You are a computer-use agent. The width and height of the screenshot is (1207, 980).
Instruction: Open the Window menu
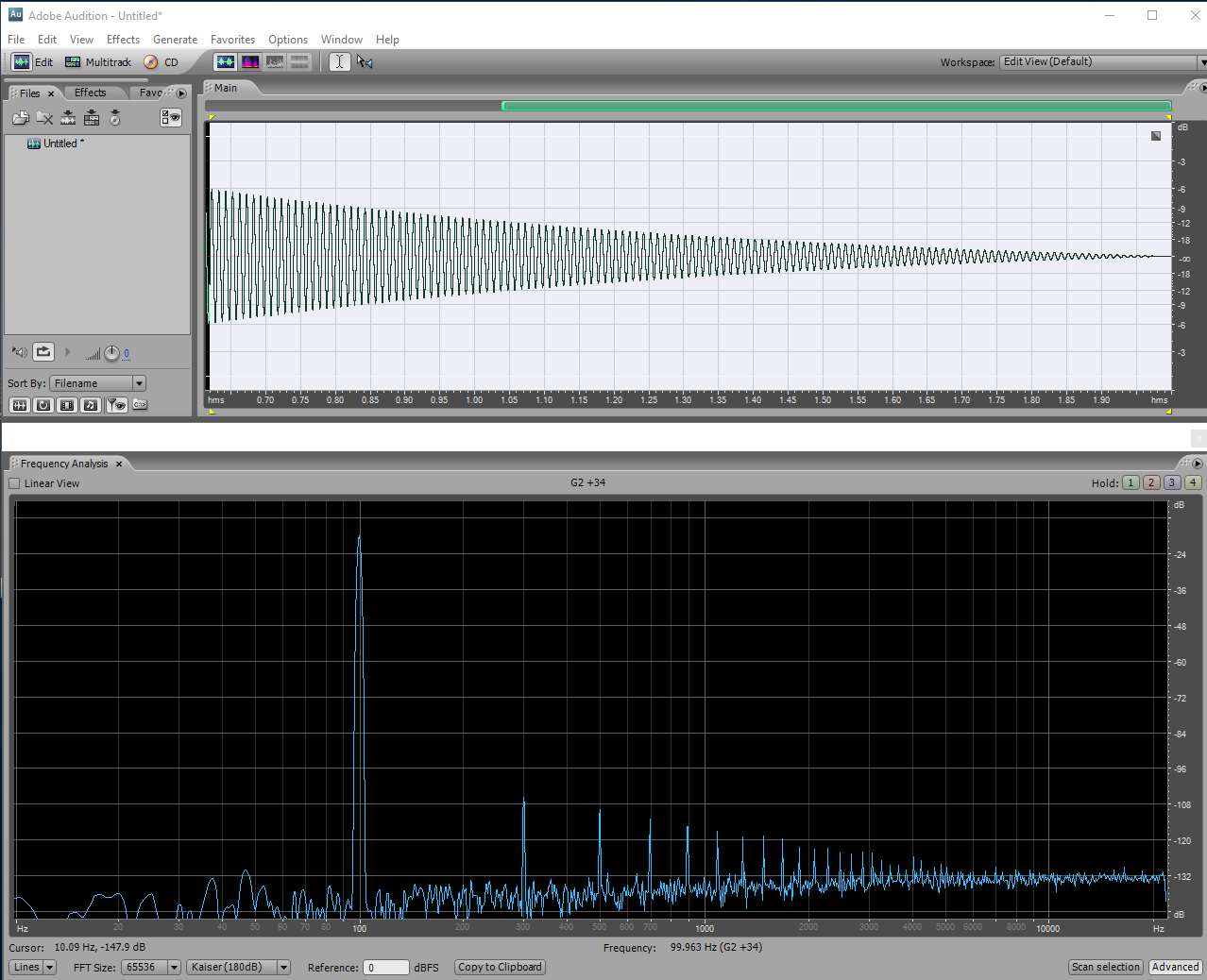pos(342,40)
